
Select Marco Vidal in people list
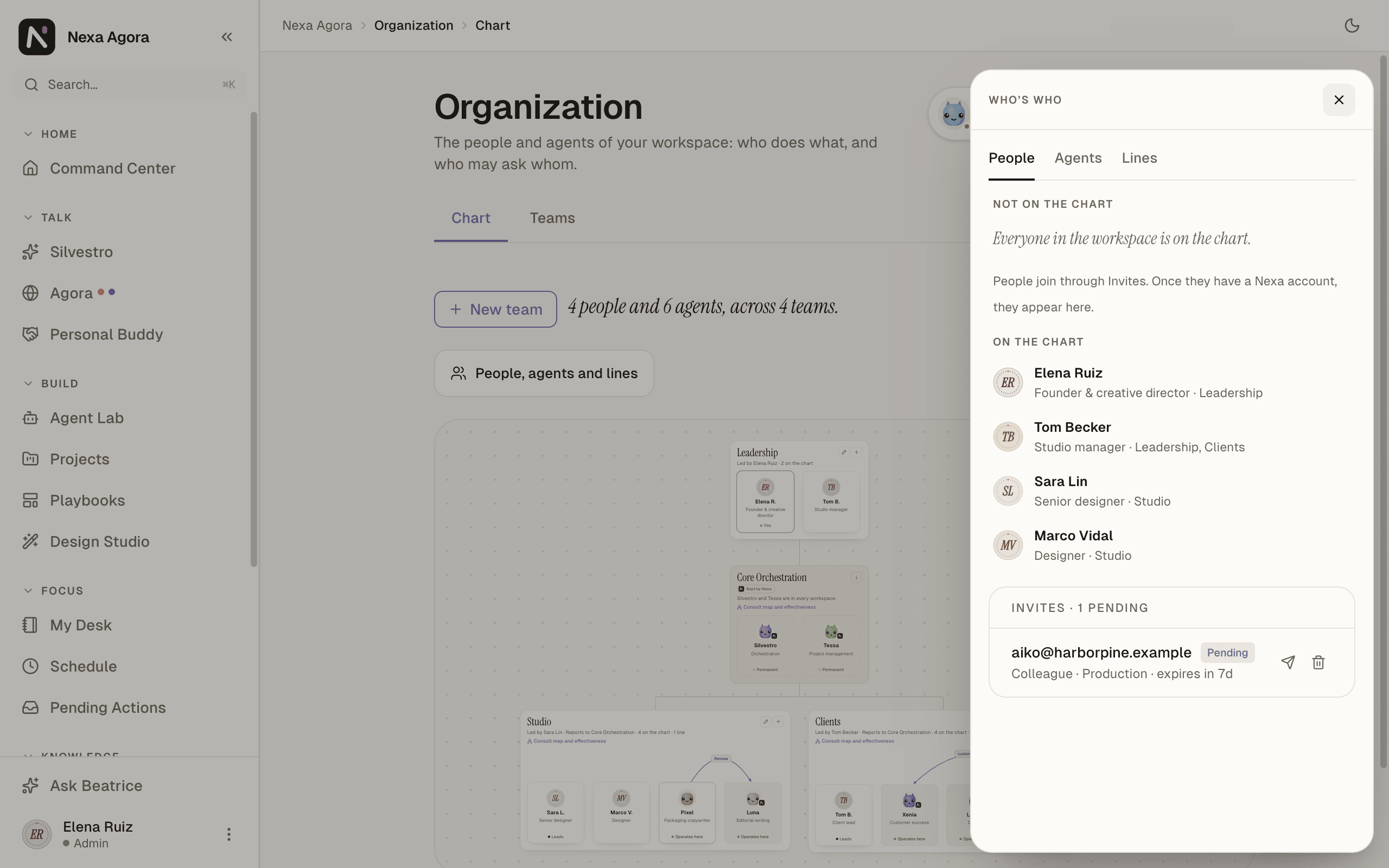click(x=1171, y=545)
